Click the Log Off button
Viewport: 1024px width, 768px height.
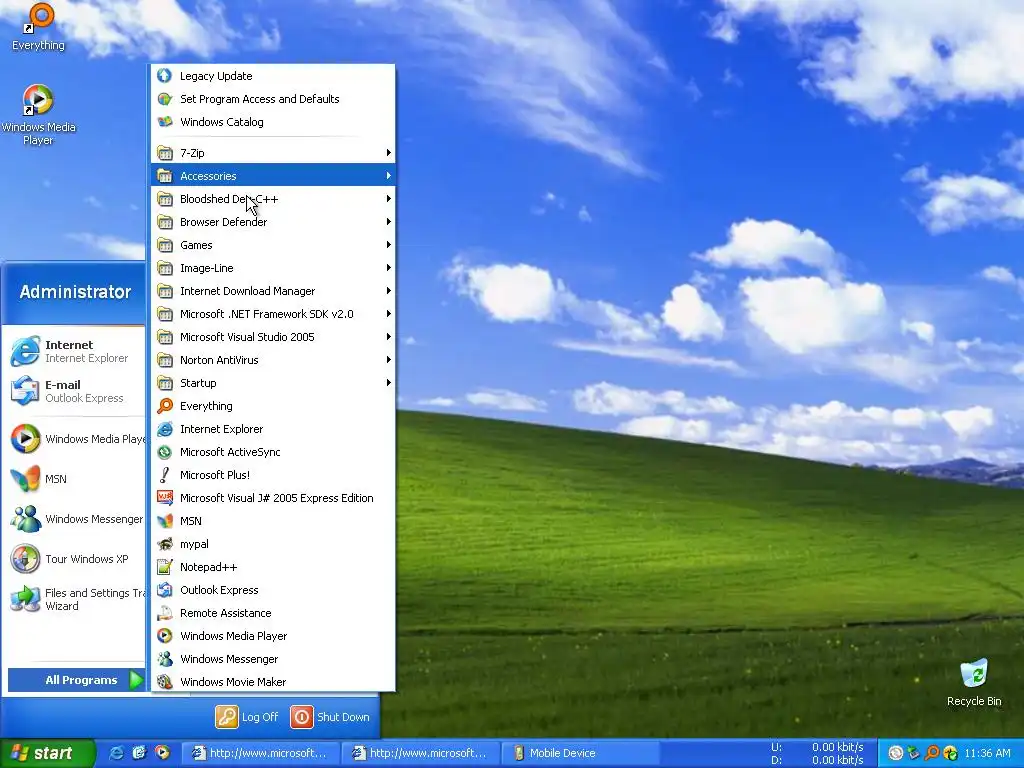(x=248, y=717)
